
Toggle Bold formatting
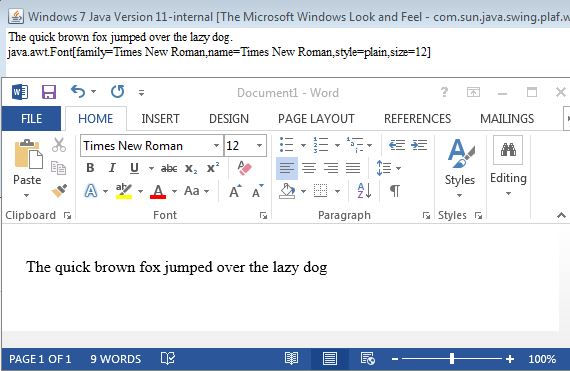[x=90, y=168]
